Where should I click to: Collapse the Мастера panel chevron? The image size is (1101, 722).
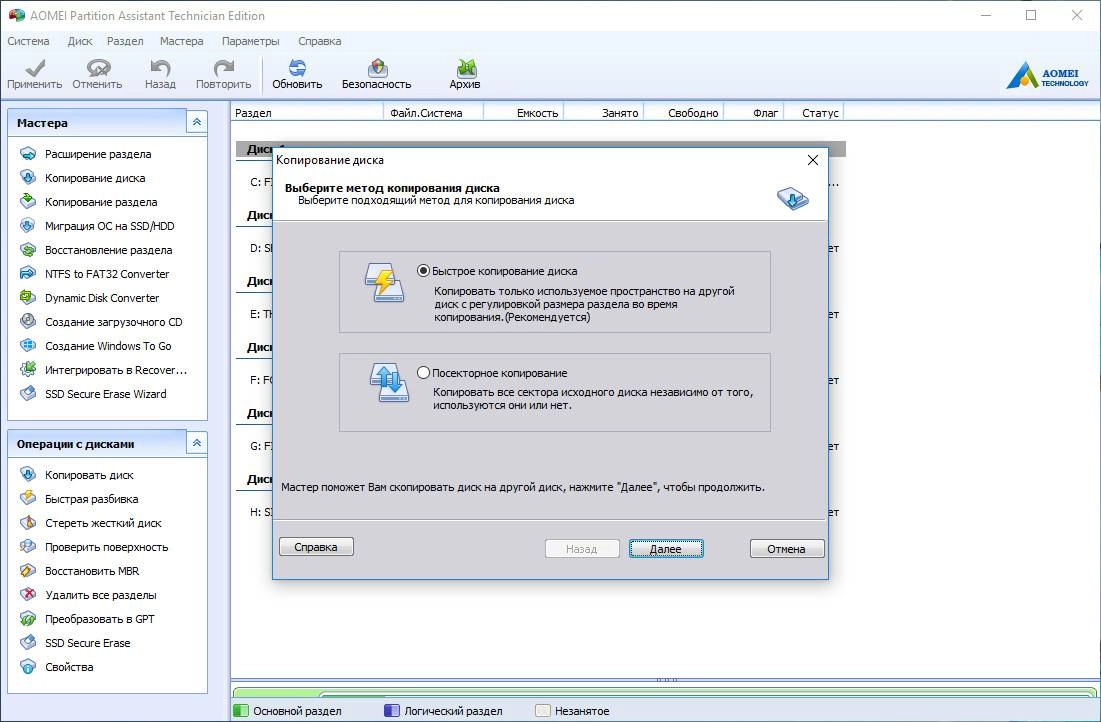point(197,122)
